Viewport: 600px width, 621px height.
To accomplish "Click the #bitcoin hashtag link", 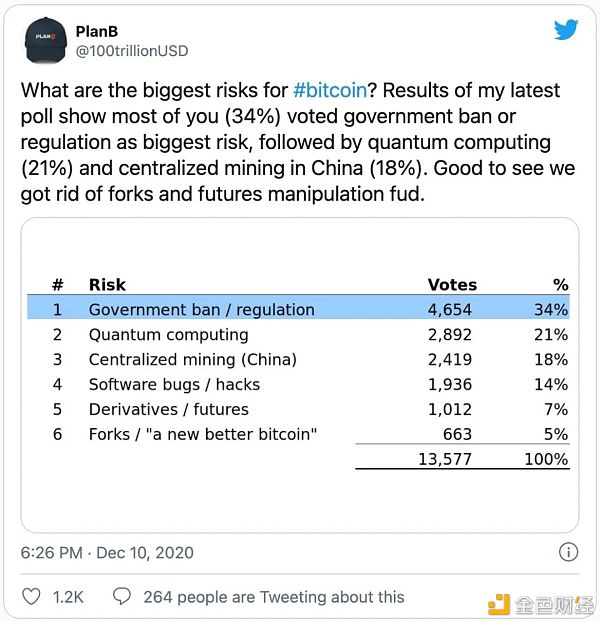I will click(330, 90).
